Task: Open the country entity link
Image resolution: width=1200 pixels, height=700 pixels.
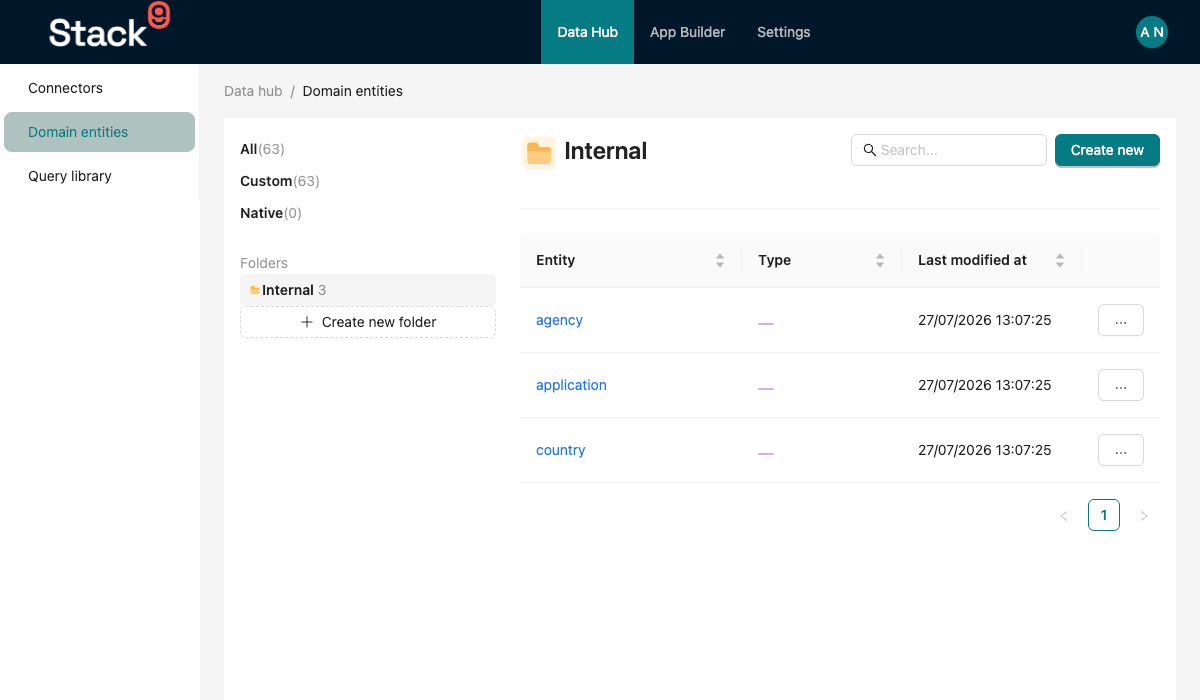Action: (560, 450)
